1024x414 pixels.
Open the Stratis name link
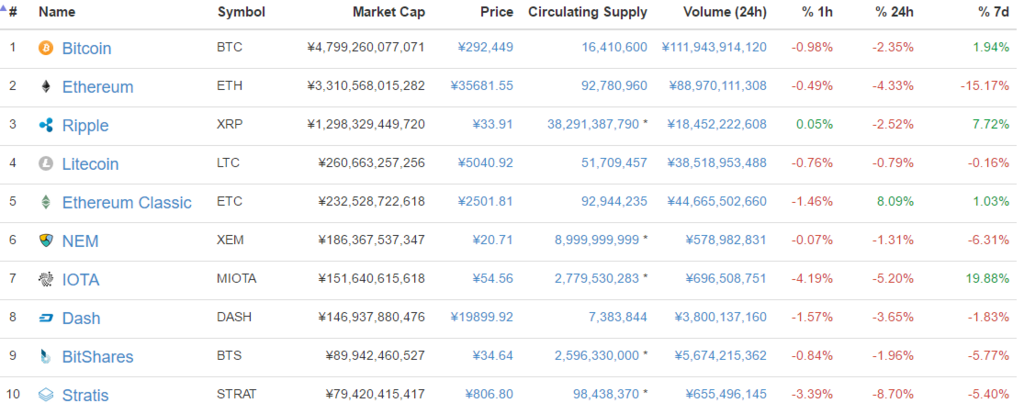pos(86,396)
